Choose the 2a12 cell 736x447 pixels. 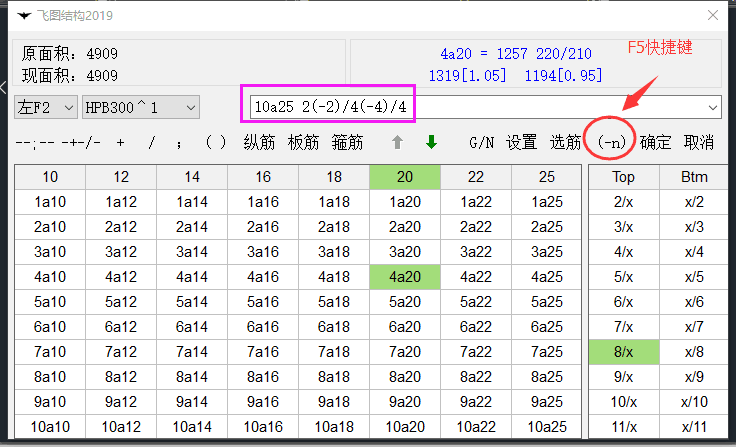pos(121,227)
